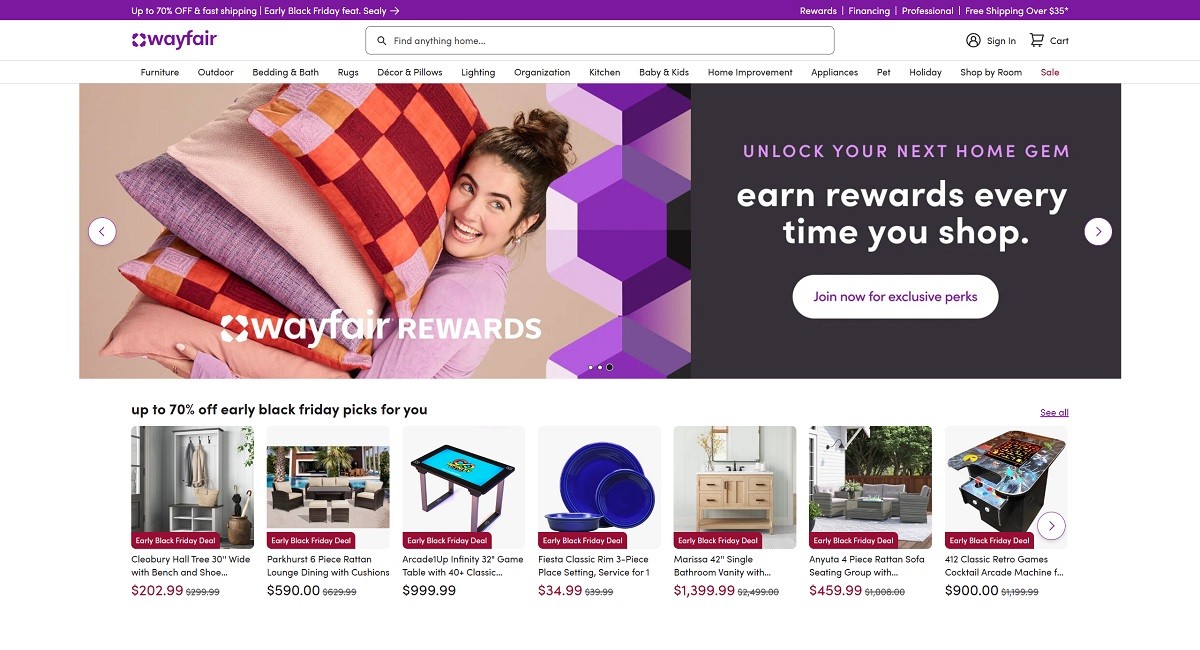
Task: Open the Fiesta Classic Rim place setting thumbnail
Action: 599,487
